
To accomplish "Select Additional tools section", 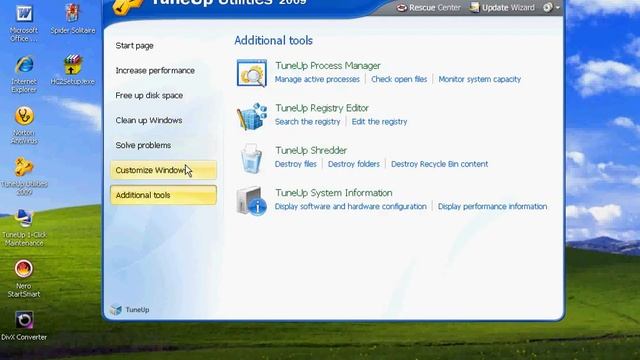I will (x=163, y=195).
